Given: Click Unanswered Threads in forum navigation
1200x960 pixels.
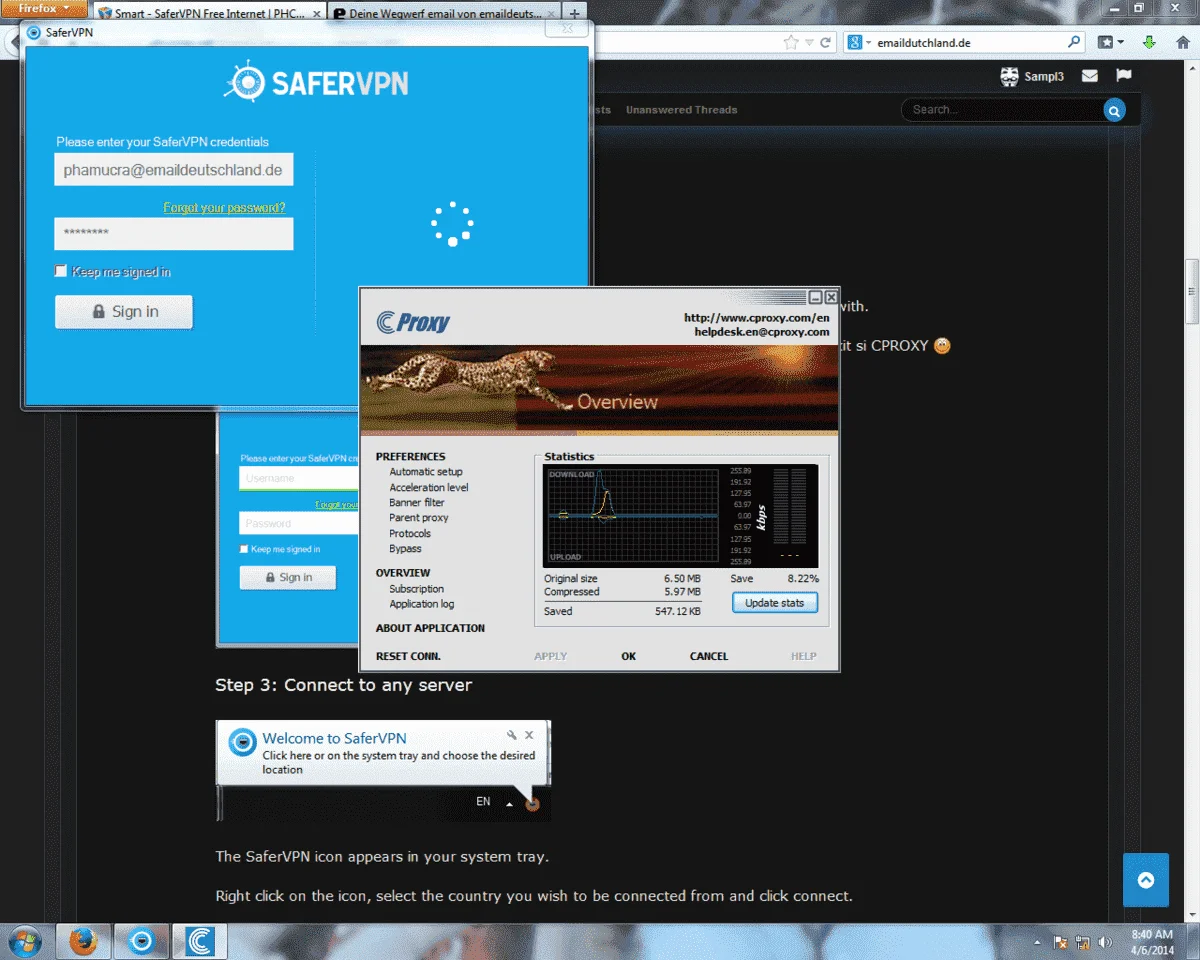Looking at the screenshot, I should pos(681,110).
